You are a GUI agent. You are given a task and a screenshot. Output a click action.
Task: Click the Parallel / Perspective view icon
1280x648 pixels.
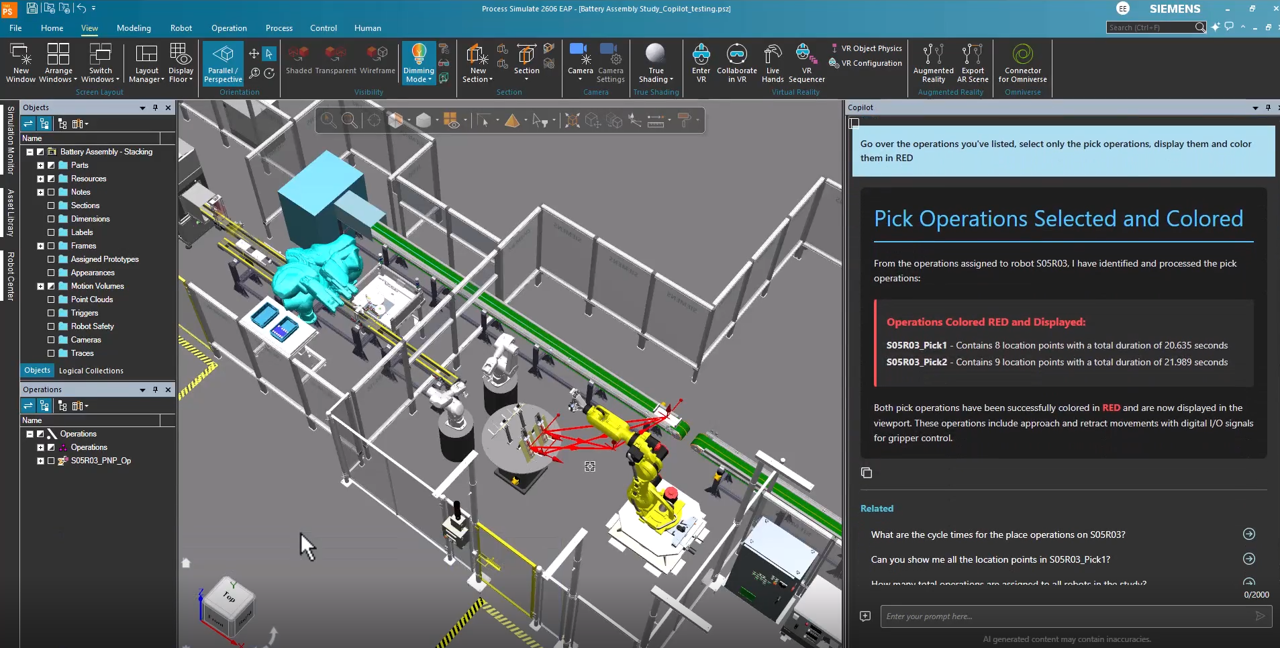223,63
